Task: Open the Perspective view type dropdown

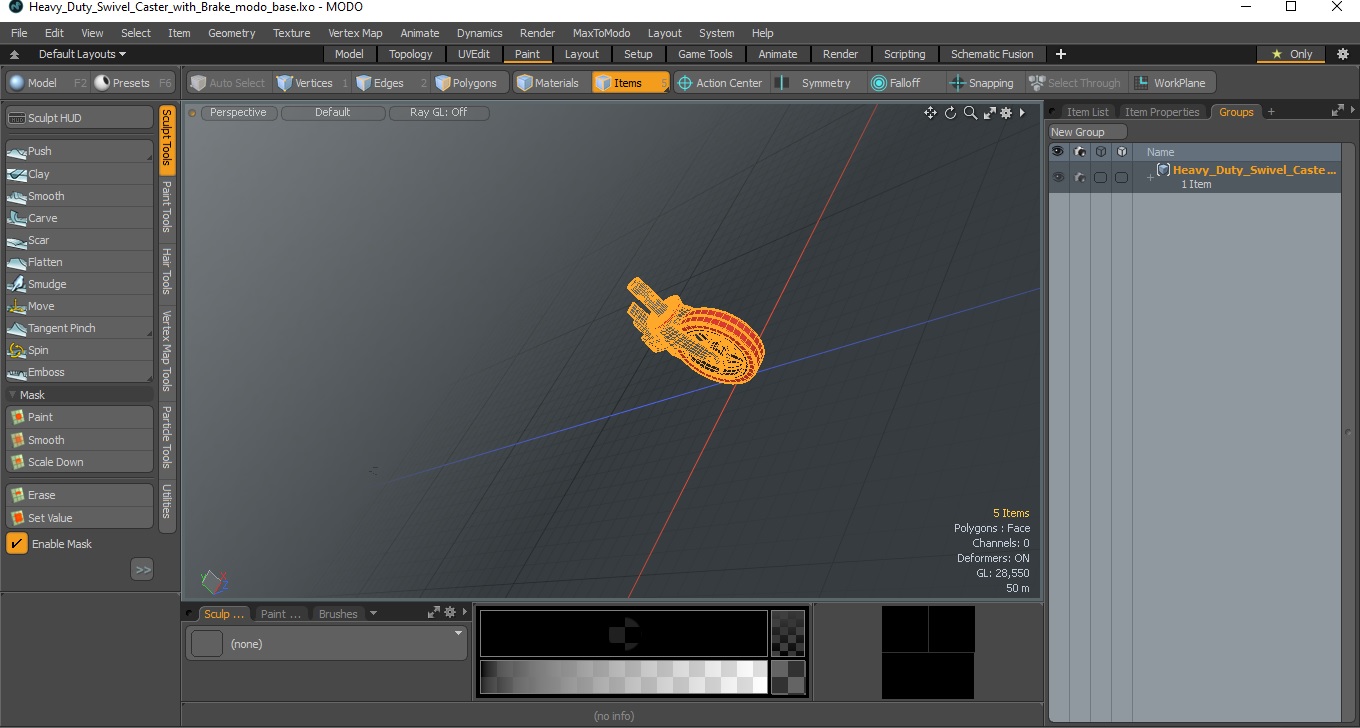Action: (x=239, y=113)
